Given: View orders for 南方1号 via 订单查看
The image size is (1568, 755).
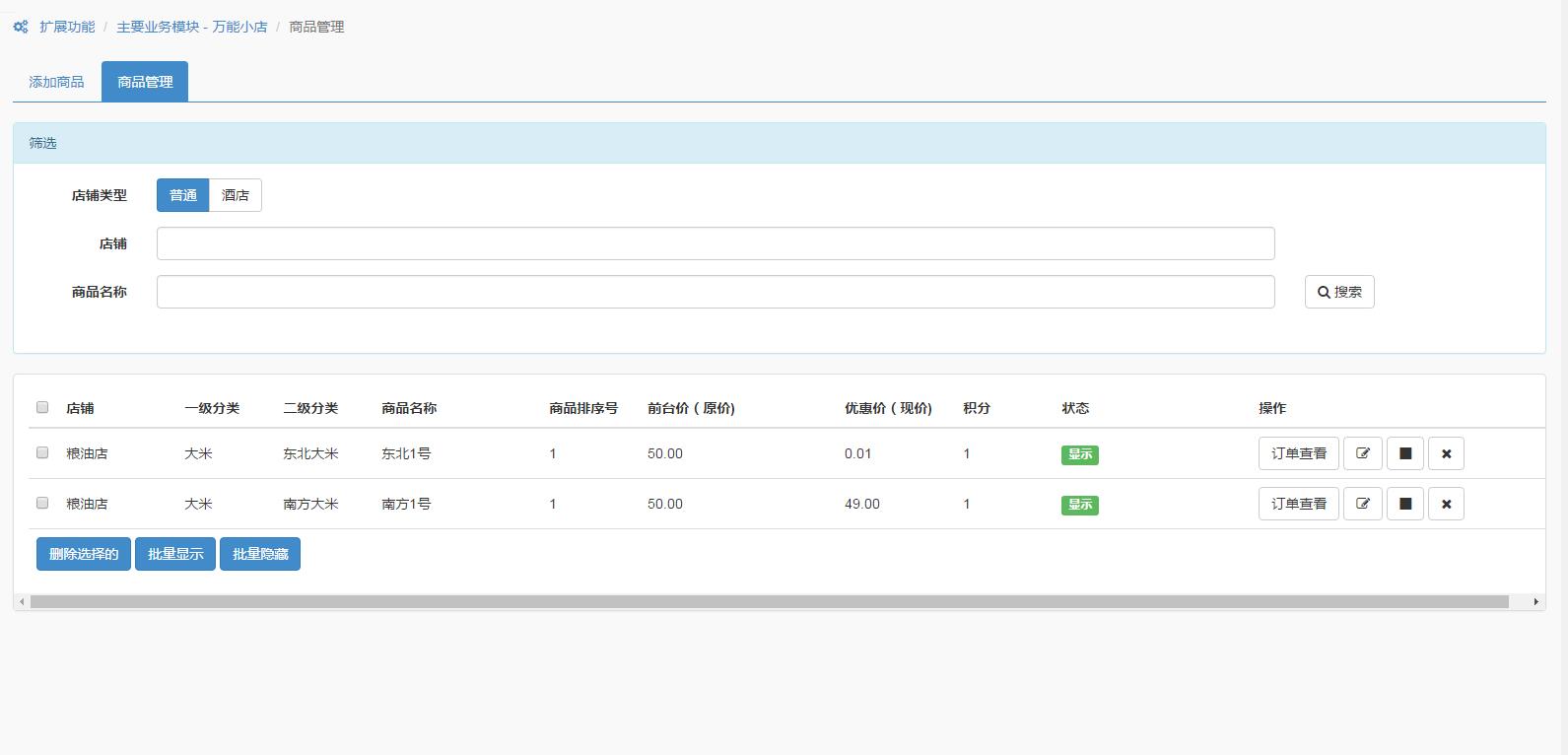Looking at the screenshot, I should coord(1299,504).
